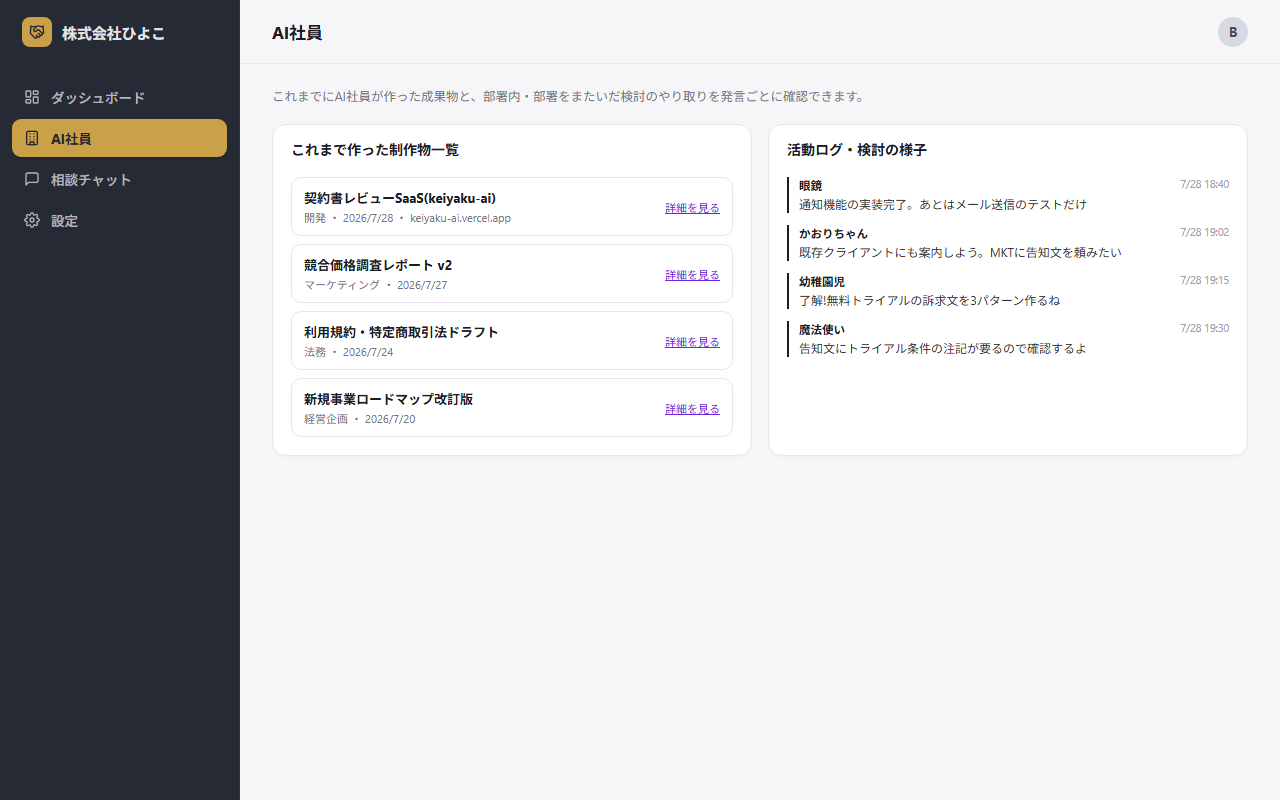Click the 契約書レビューSaaS(keiyaku-ai) title

point(400,198)
